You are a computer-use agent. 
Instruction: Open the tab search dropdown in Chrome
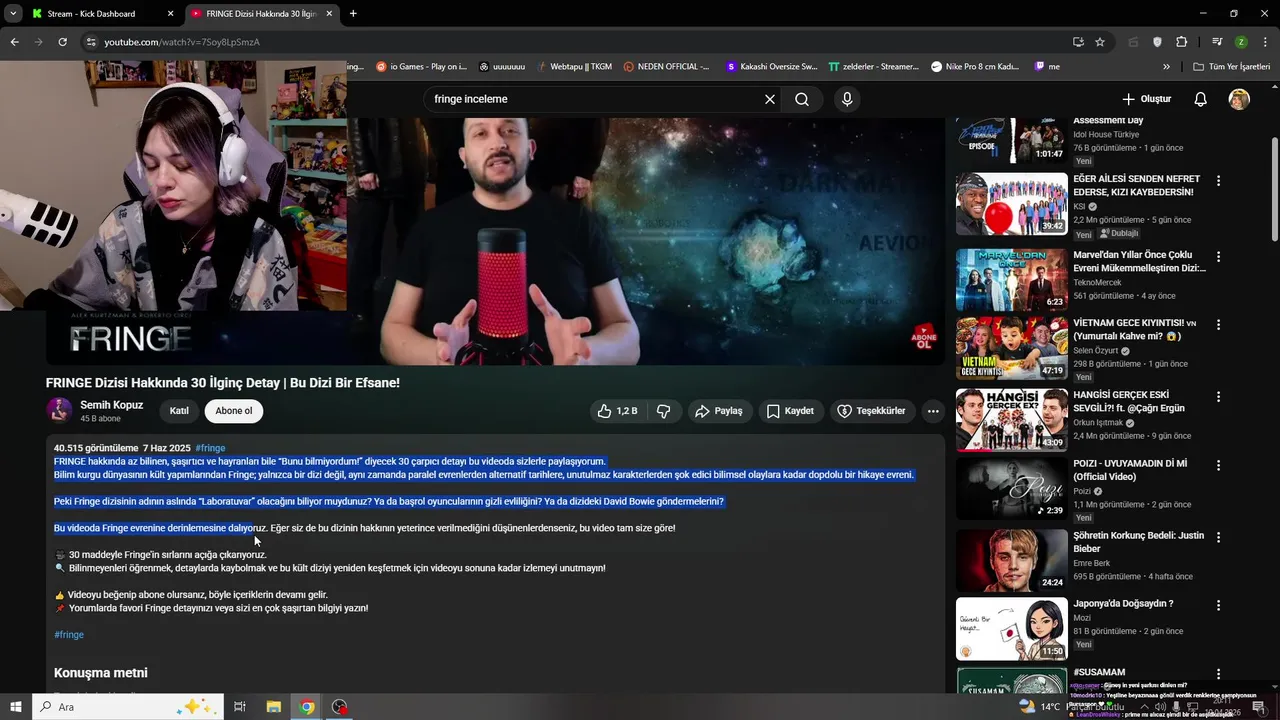pyautogui.click(x=13, y=13)
